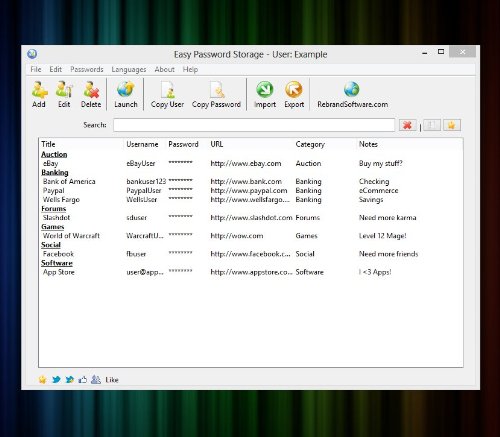Image resolution: width=500 pixels, height=437 pixels.
Task: Open RebrandSoftware.com globe icon
Action: (x=352, y=89)
